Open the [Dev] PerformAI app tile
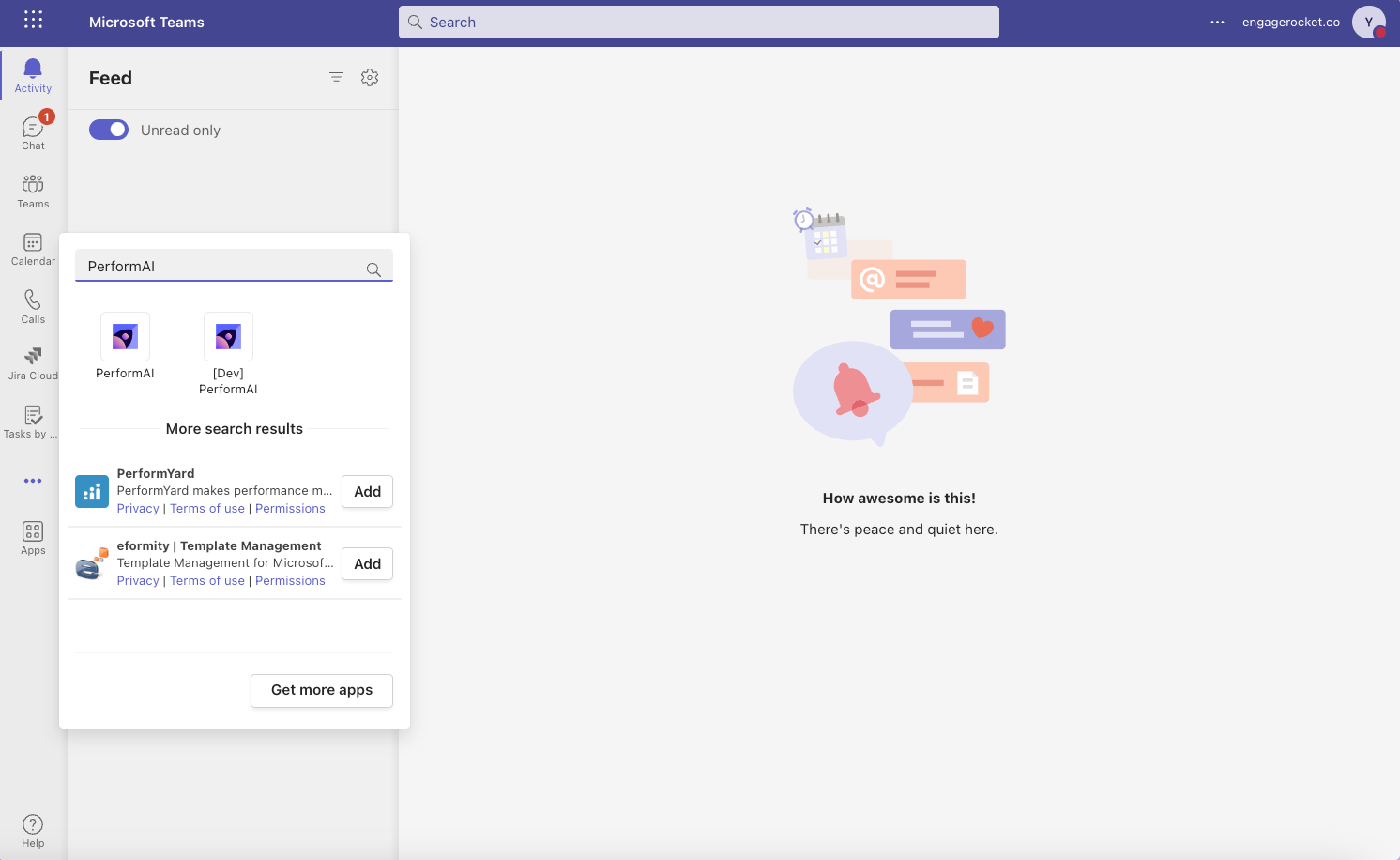Image resolution: width=1400 pixels, height=860 pixels. [x=228, y=354]
